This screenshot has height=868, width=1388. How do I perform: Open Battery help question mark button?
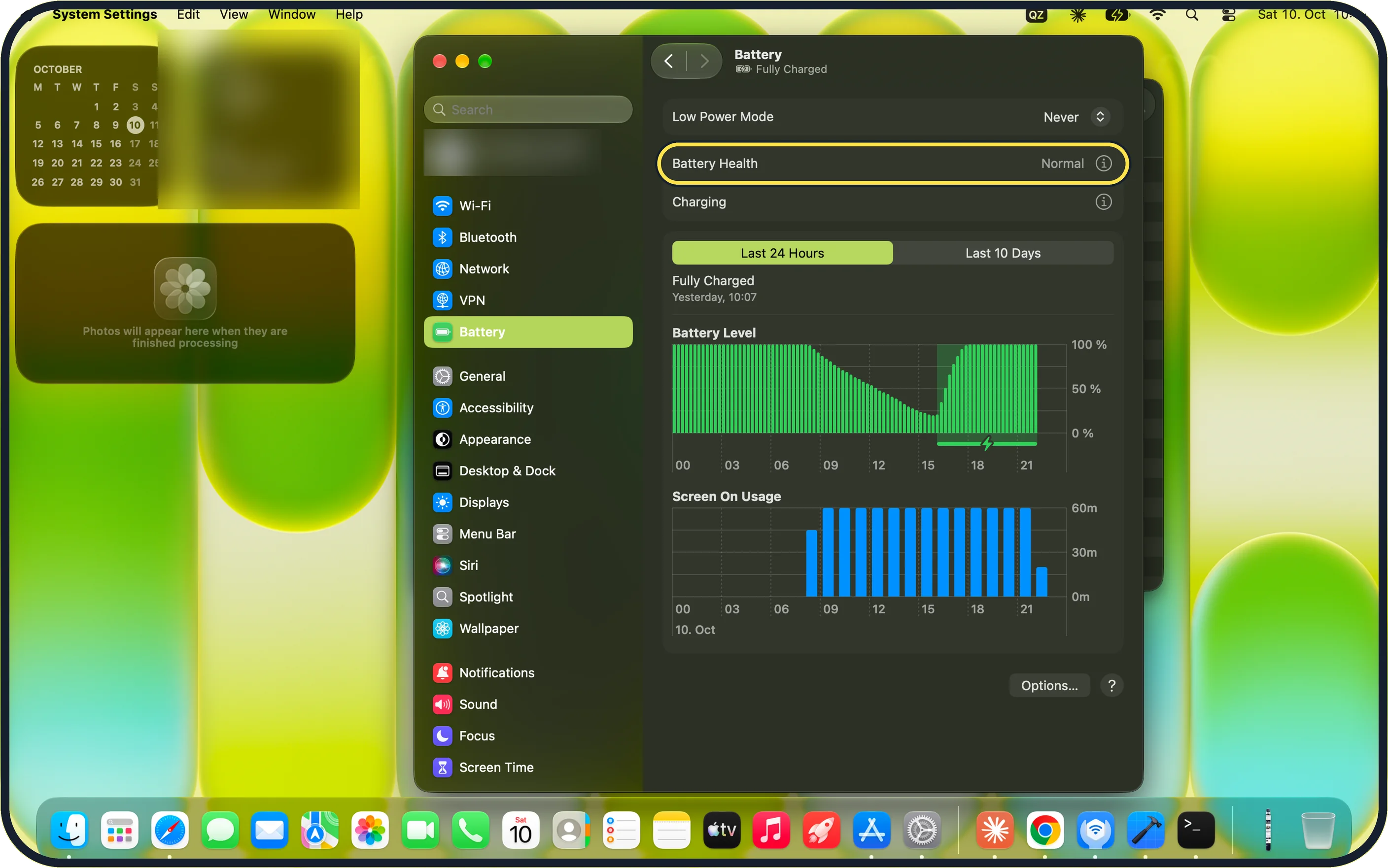pos(1112,685)
